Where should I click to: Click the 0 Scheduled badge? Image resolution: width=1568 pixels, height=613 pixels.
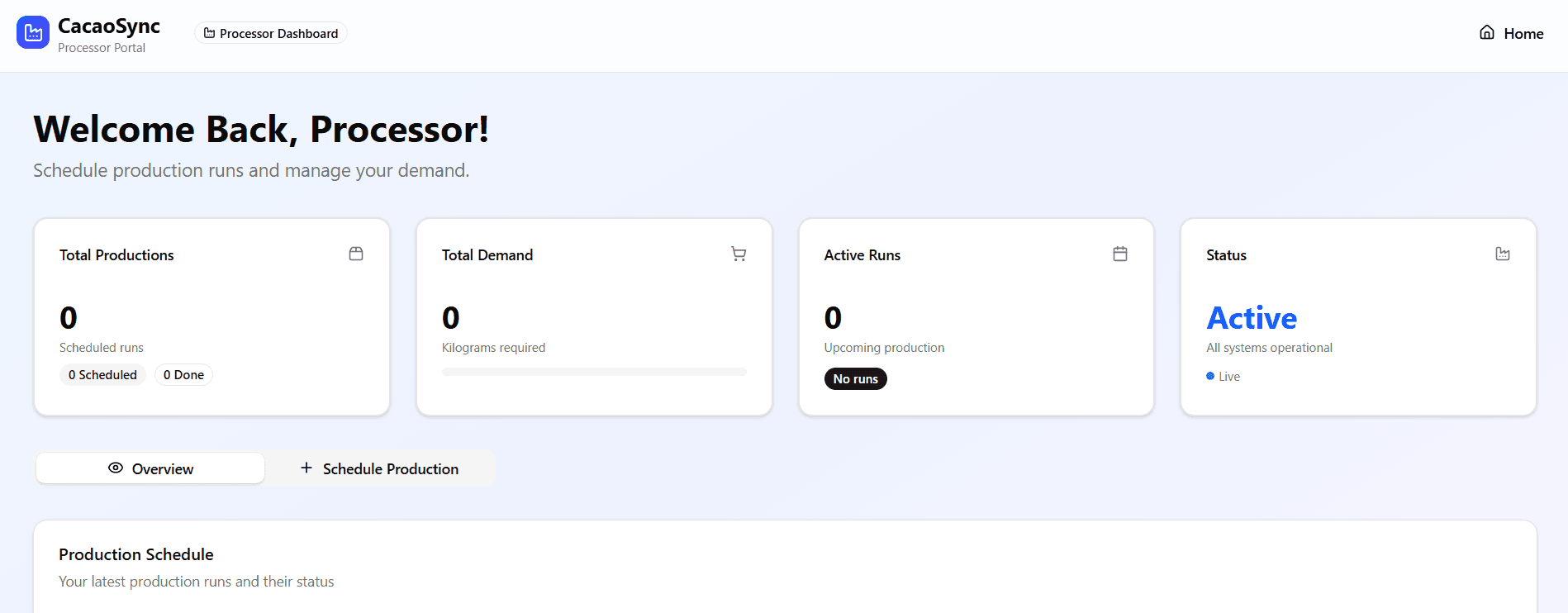[x=102, y=374]
